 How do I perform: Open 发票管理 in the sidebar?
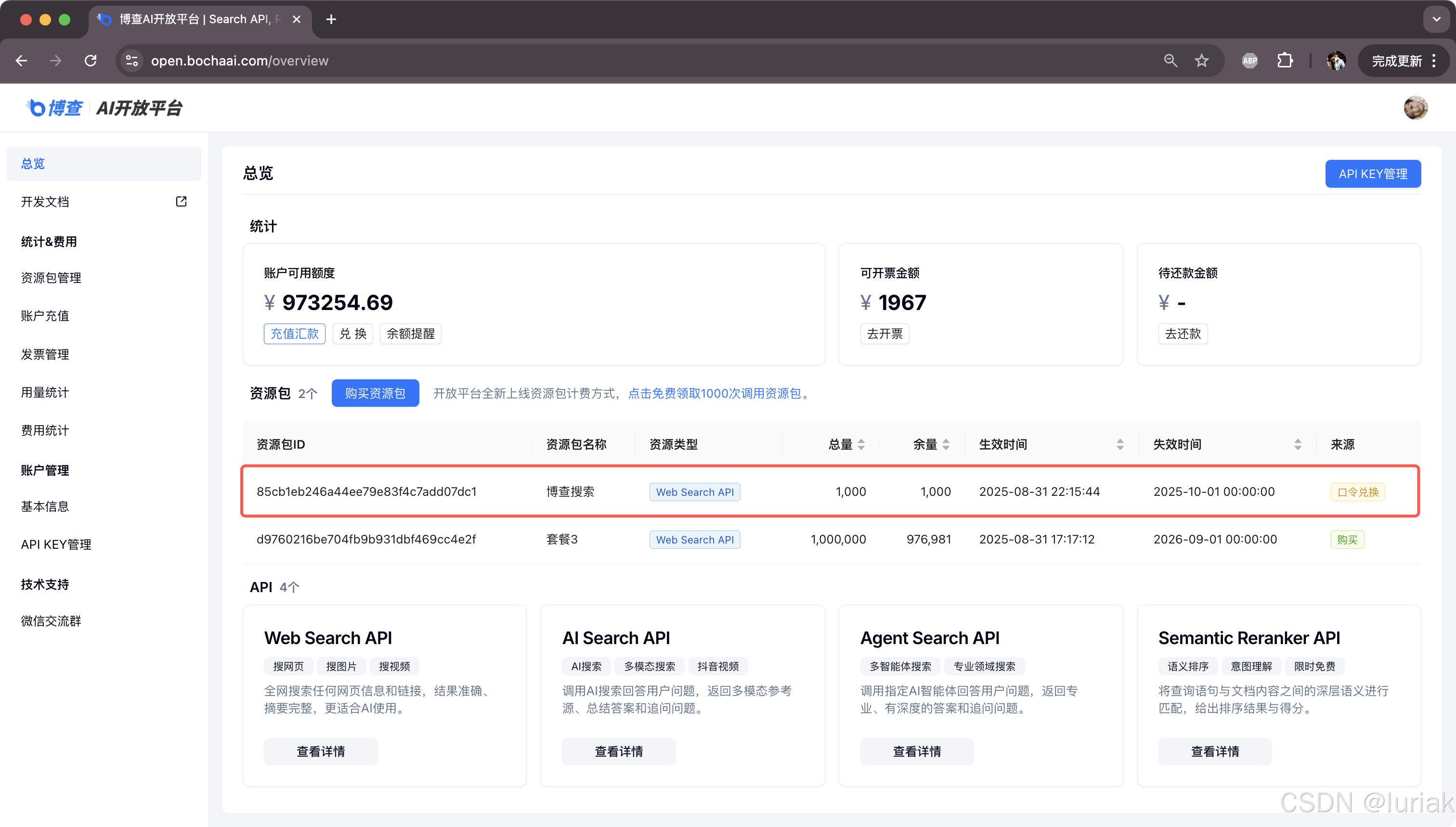point(104,354)
